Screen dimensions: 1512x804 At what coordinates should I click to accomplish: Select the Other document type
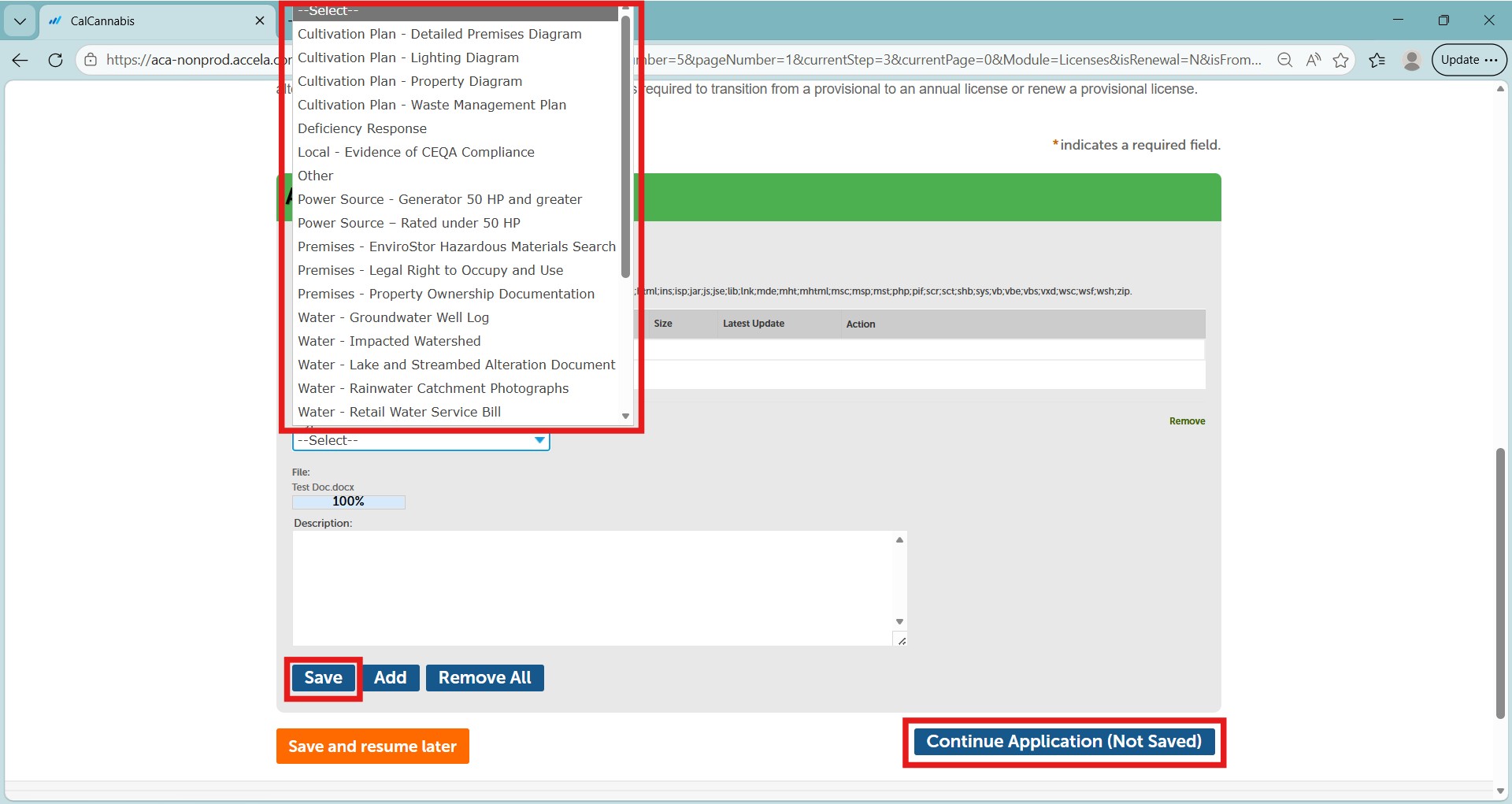click(x=457, y=176)
